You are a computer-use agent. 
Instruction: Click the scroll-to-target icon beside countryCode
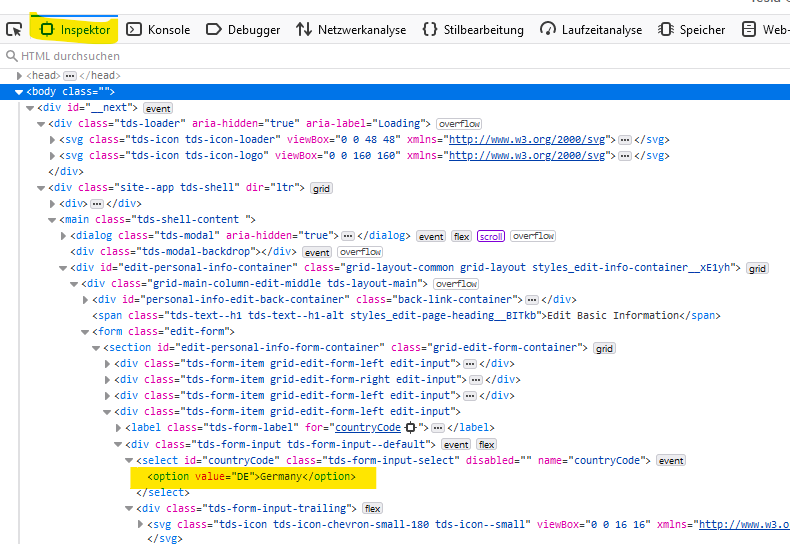pyautogui.click(x=411, y=428)
